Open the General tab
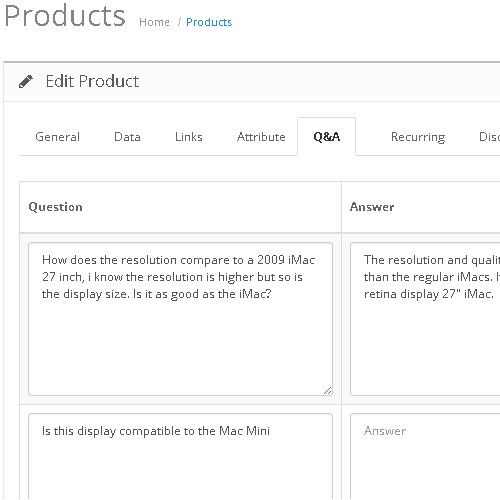500x500 pixels. click(57, 137)
